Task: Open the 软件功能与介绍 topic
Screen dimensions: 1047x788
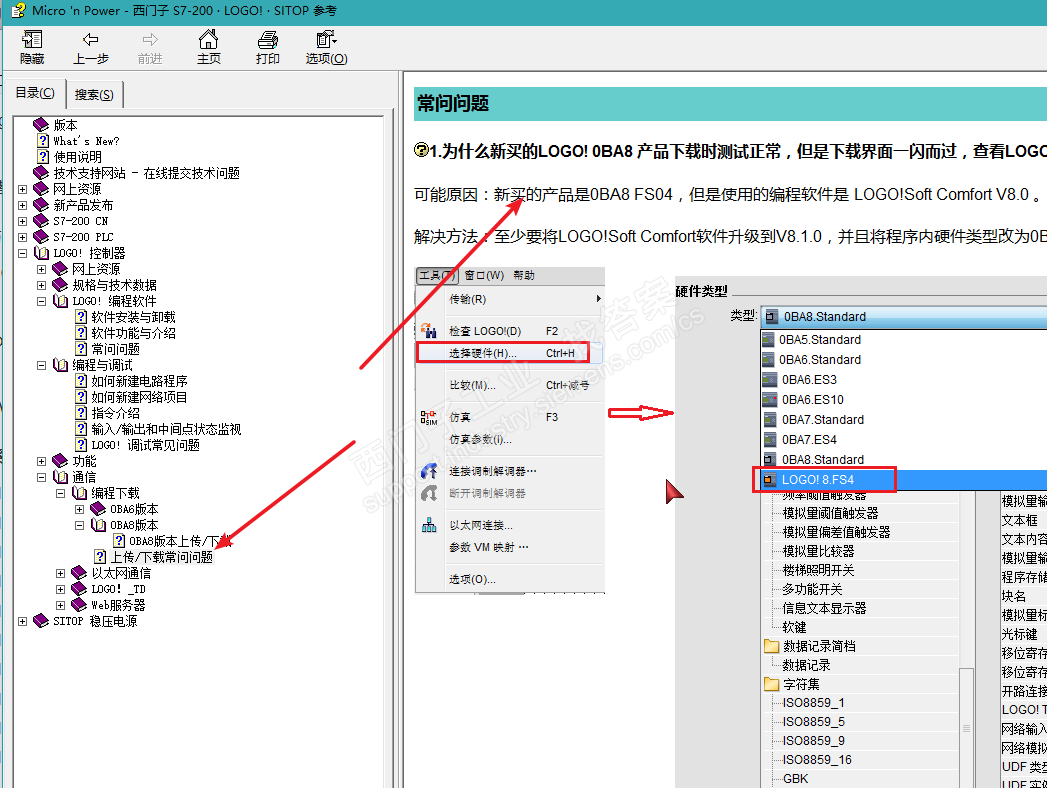Action: tap(134, 333)
